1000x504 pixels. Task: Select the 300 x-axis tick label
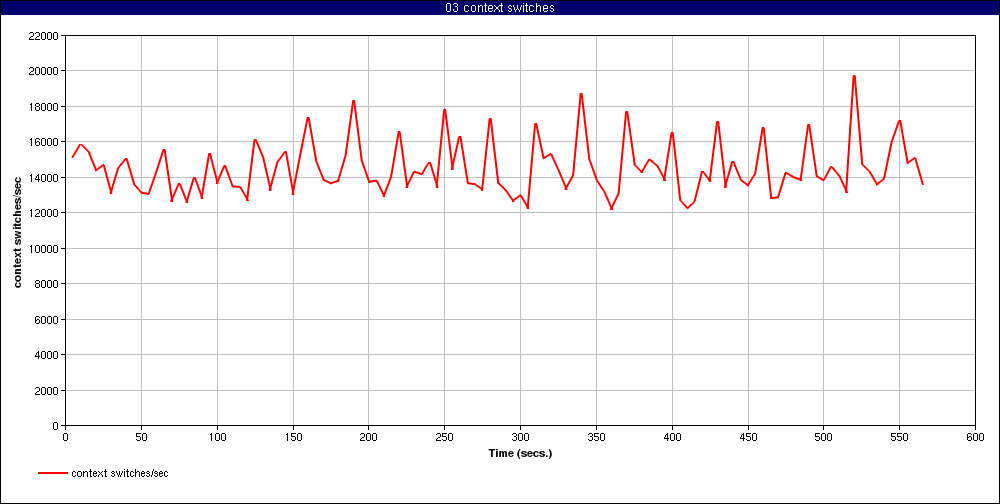click(520, 437)
